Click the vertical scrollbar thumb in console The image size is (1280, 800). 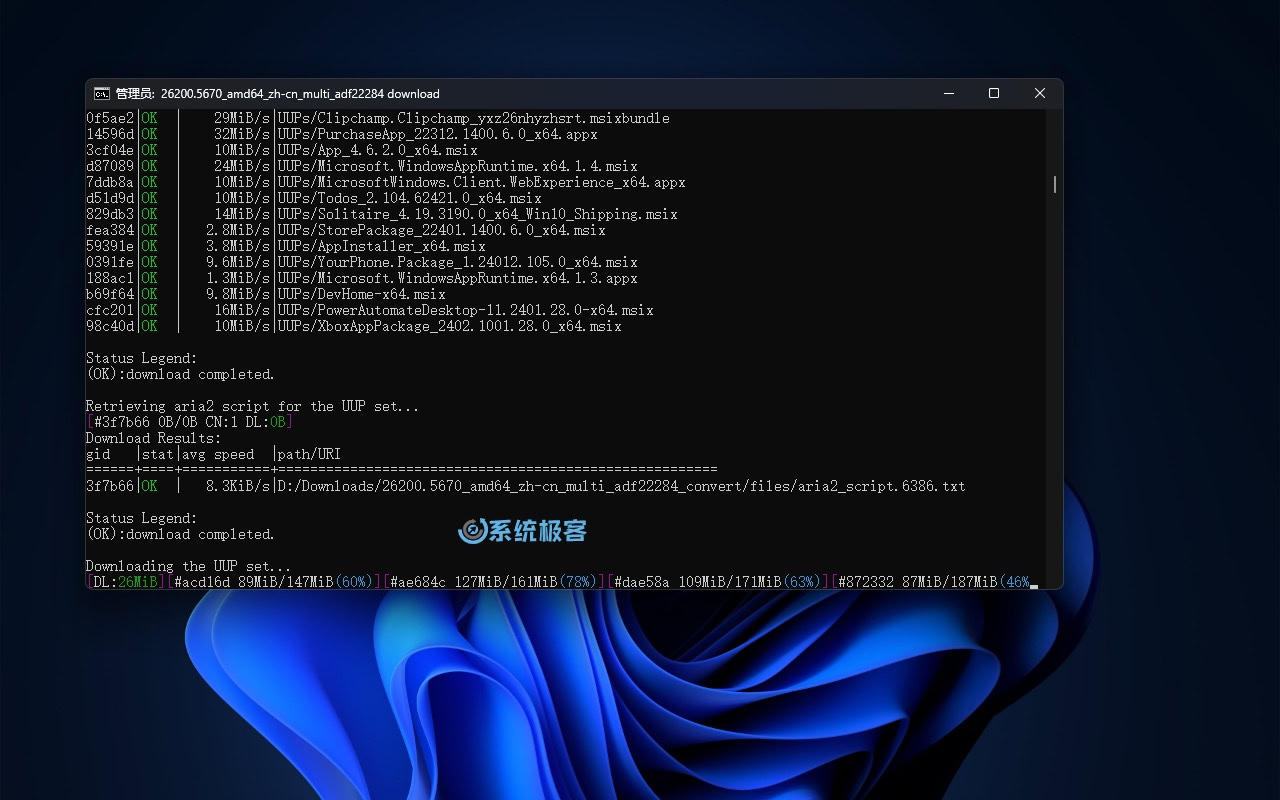(x=1055, y=184)
